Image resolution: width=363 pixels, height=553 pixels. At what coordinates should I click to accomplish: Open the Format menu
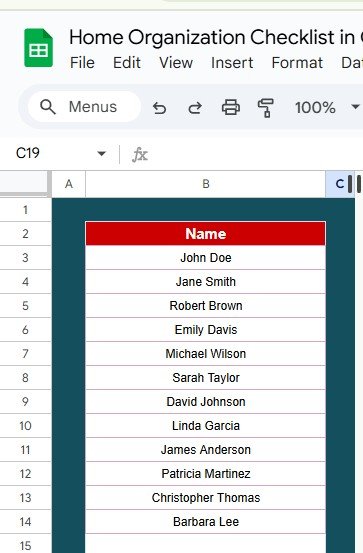pyautogui.click(x=297, y=63)
